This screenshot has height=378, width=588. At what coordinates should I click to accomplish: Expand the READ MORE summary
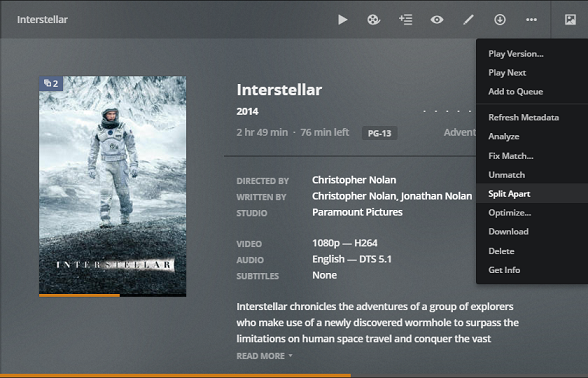264,356
